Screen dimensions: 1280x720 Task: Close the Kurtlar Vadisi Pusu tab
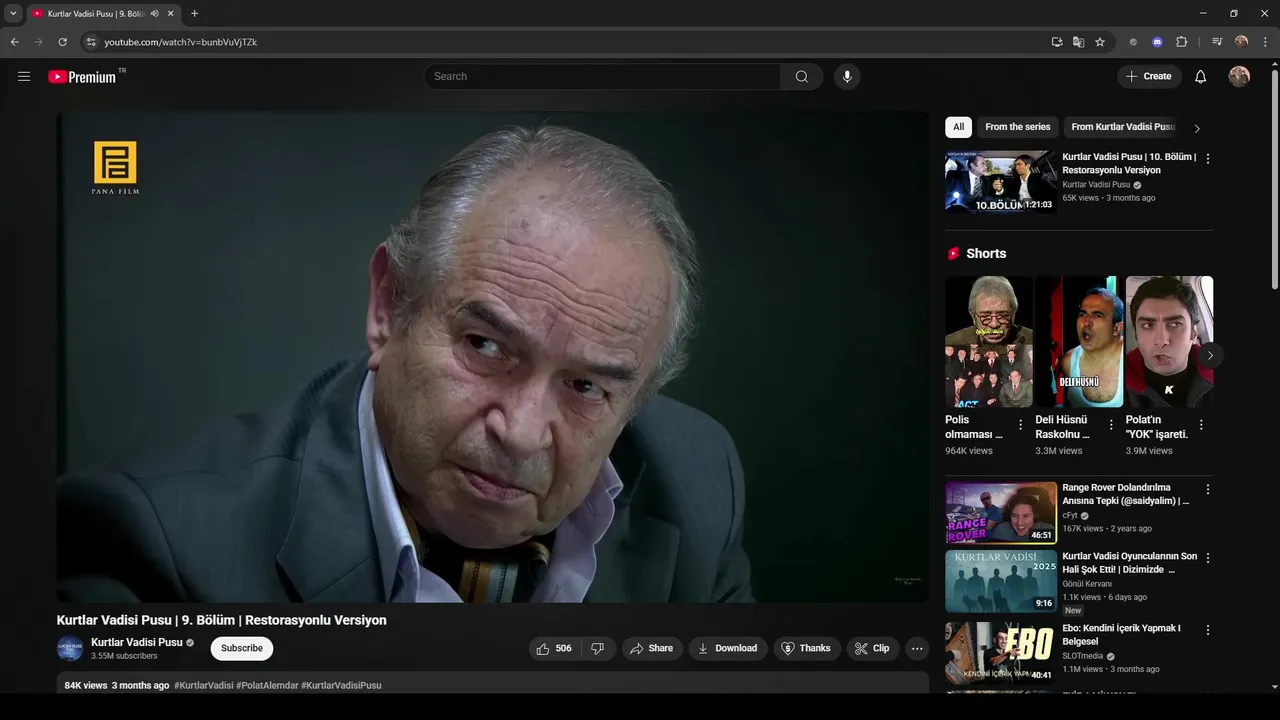(x=171, y=14)
